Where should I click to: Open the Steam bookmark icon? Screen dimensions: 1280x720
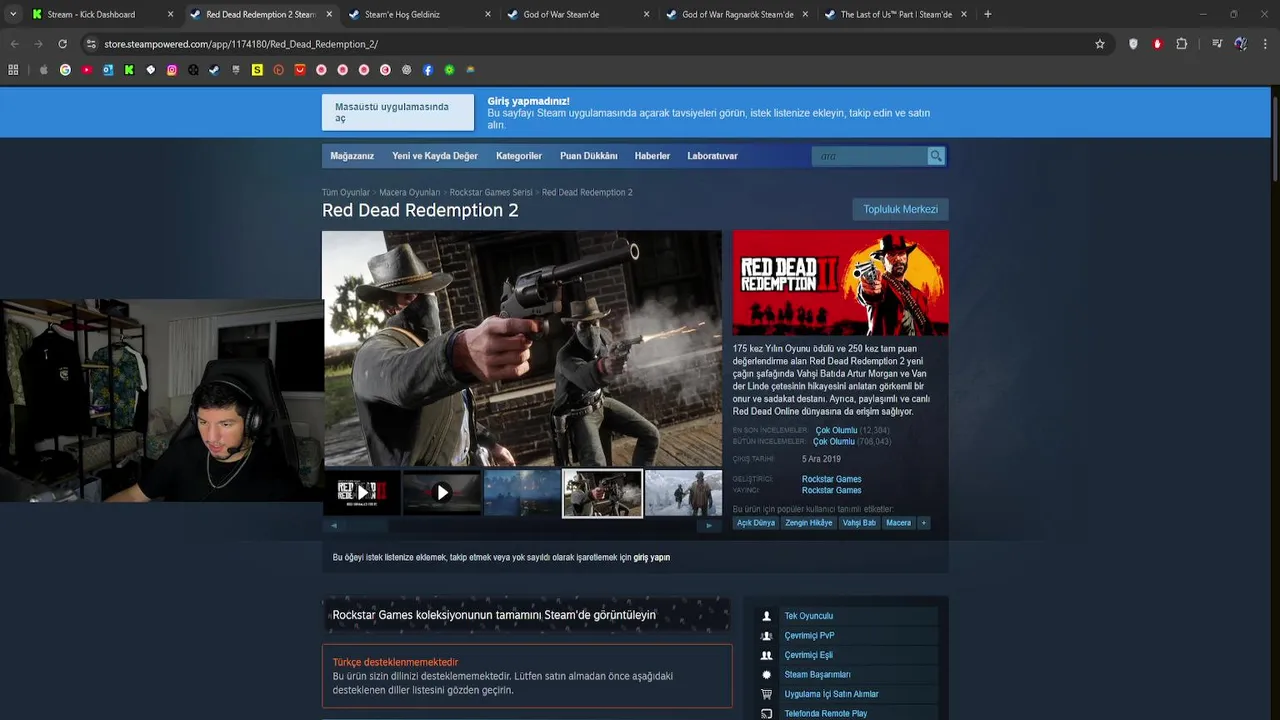tap(214, 70)
